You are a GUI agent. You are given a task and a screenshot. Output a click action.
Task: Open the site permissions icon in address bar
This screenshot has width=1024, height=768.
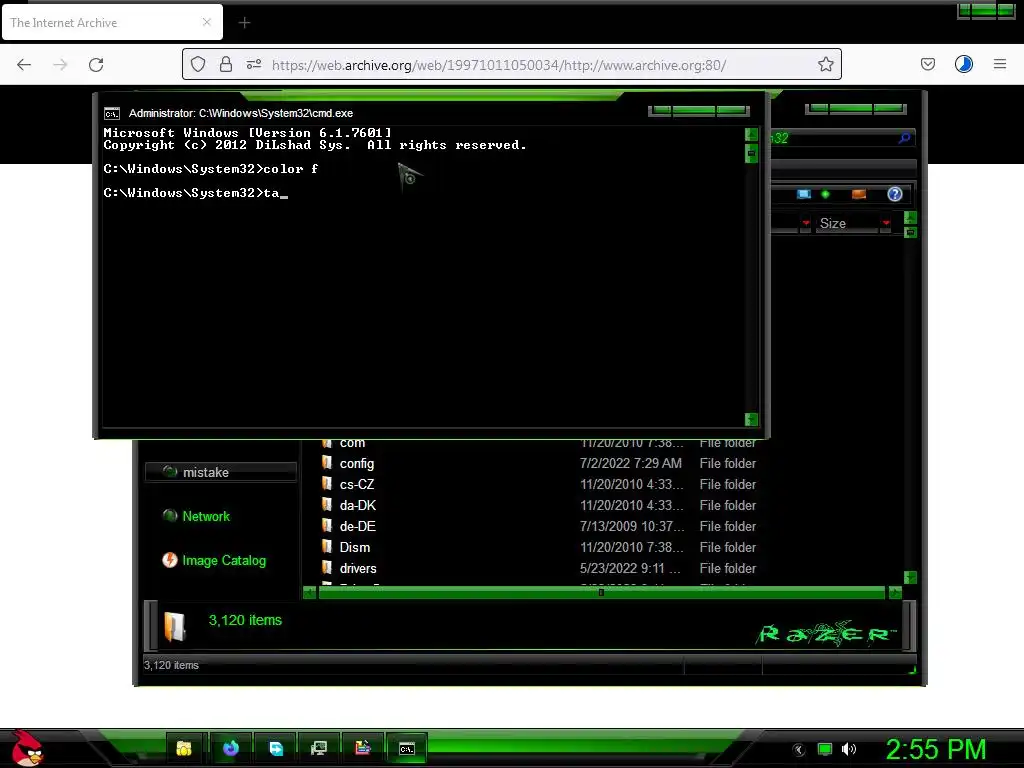click(x=253, y=64)
